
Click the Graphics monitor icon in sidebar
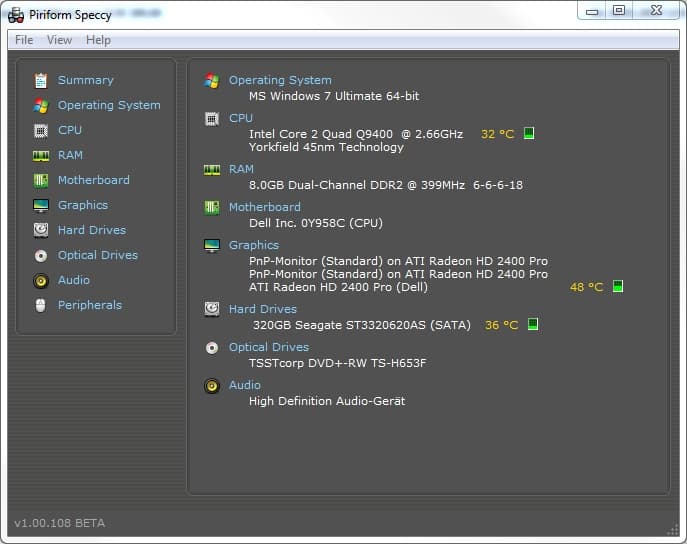pos(41,205)
